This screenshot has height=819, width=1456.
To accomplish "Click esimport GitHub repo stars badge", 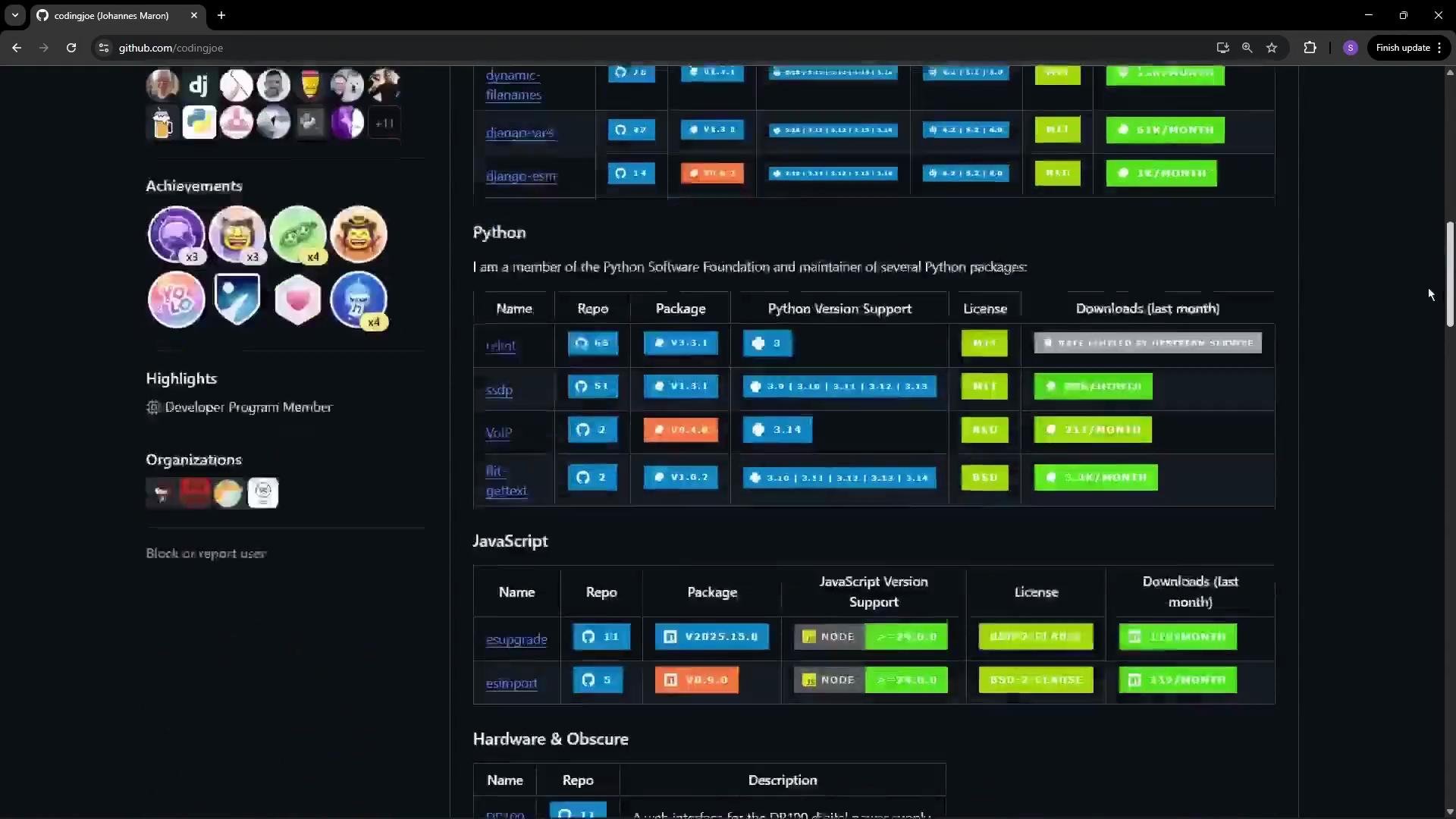I will coord(598,679).
